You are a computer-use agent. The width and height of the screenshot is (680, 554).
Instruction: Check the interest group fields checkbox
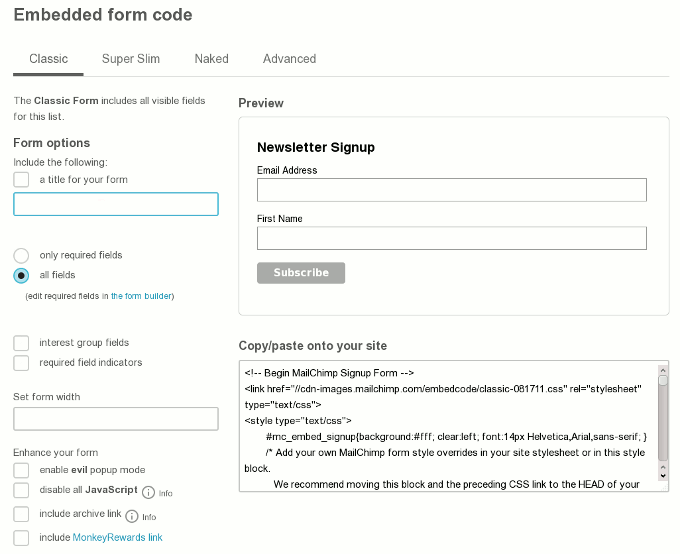click(21, 343)
